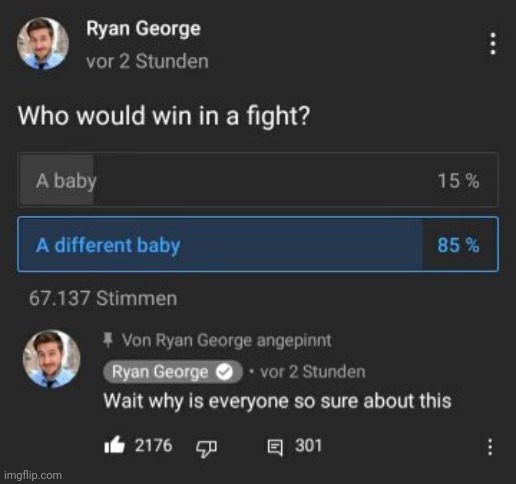This screenshot has width=516, height=484.
Task: Open Ryan George channel from post header name
Action: [x=143, y=29]
